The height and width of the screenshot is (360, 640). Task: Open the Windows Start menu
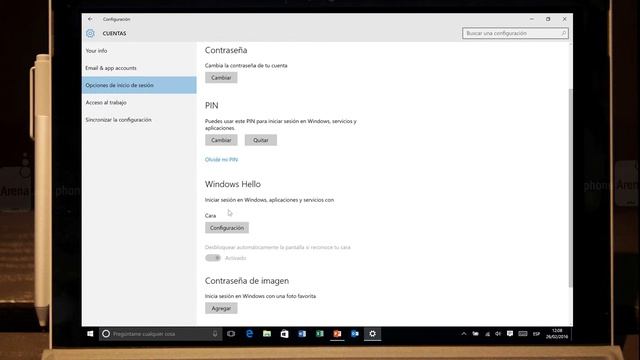[x=90, y=334]
